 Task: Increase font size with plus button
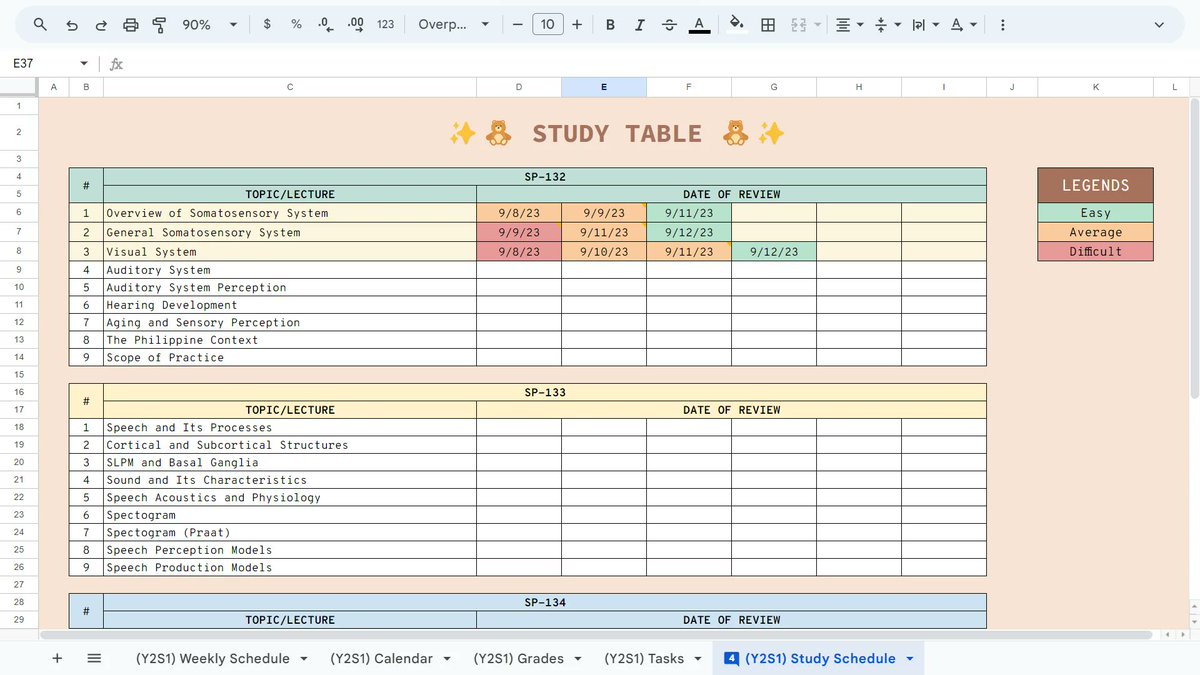point(577,24)
